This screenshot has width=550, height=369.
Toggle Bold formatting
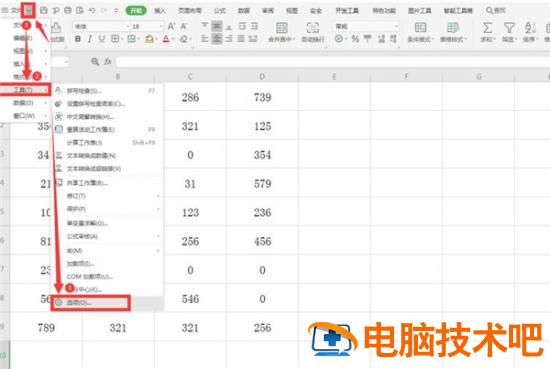point(78,39)
